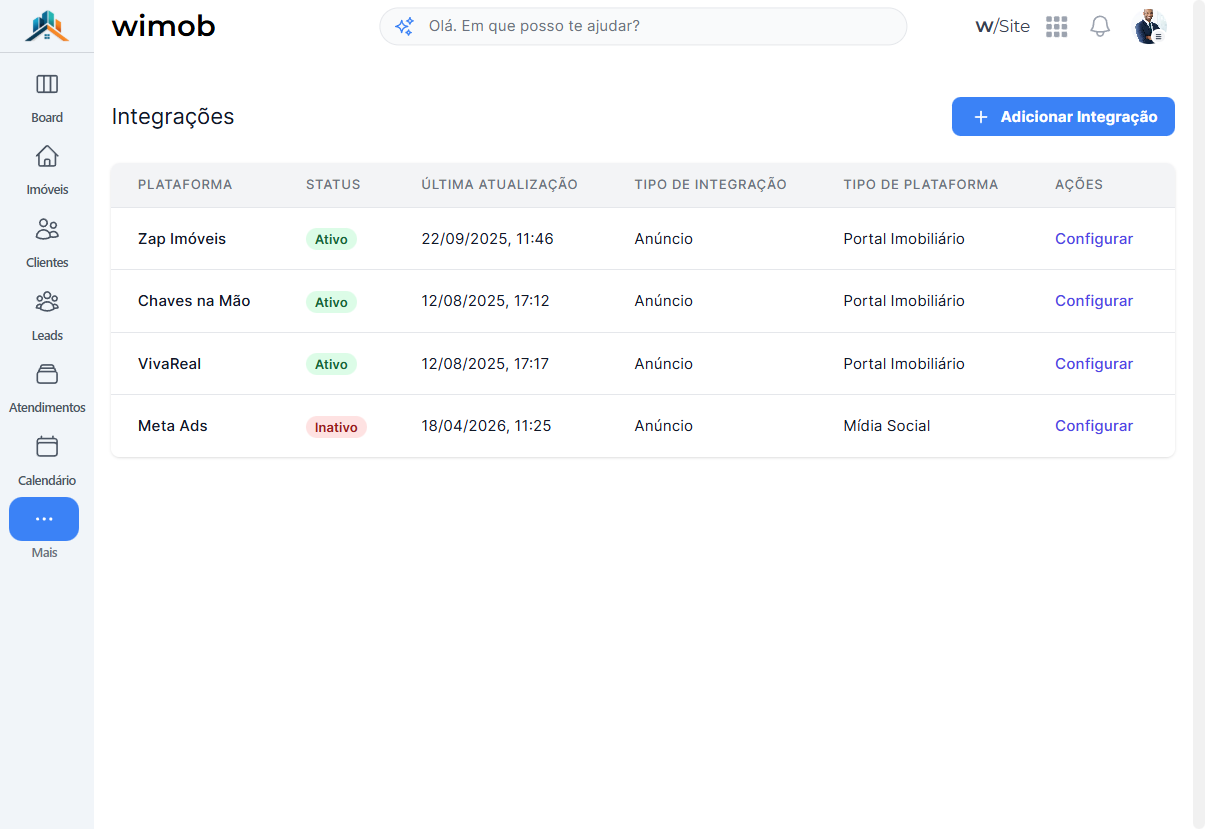Click the Status column header
The height and width of the screenshot is (829, 1205).
[x=333, y=185]
